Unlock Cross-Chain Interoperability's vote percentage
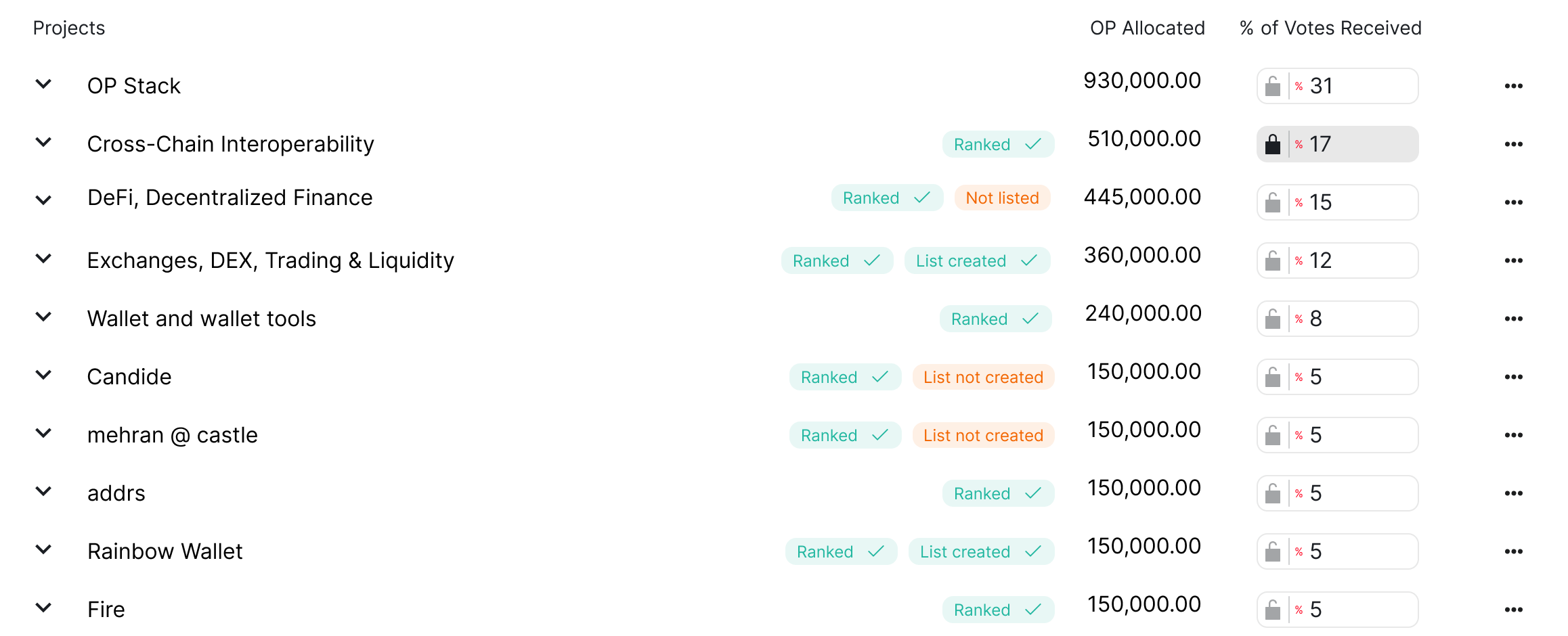The width and height of the screenshot is (1568, 636). point(1273,143)
